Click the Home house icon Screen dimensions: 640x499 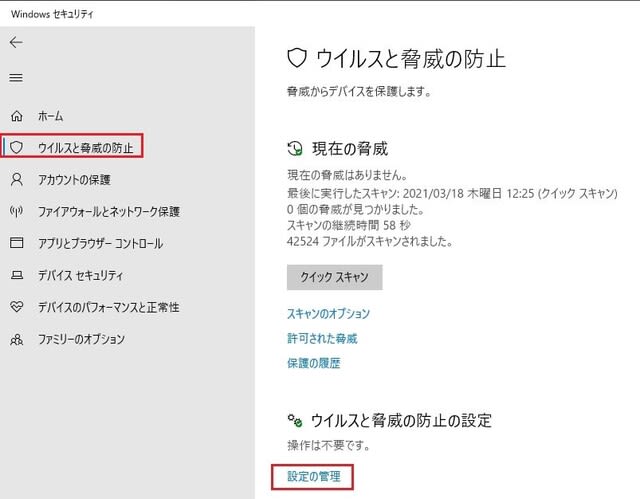[x=16, y=116]
